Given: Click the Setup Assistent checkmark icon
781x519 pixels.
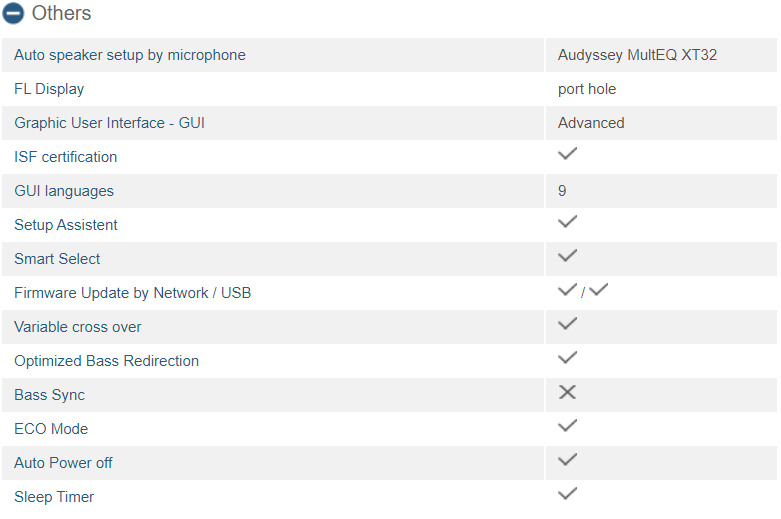Looking at the screenshot, I should pos(567,222).
